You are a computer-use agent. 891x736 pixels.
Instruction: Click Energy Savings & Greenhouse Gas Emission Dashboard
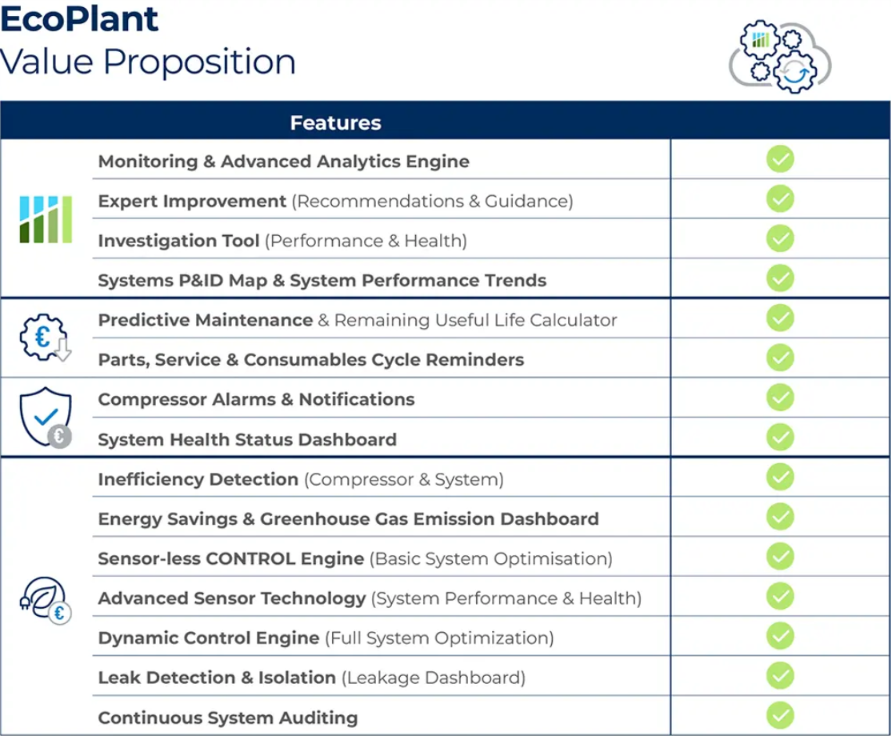click(x=348, y=519)
